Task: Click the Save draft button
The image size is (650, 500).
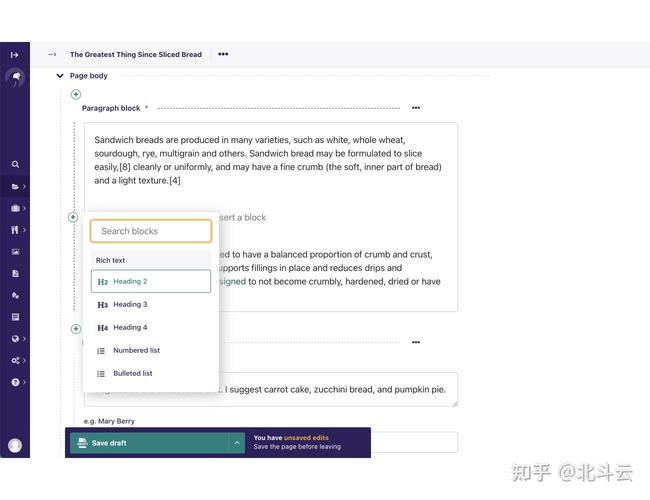Action: pyautogui.click(x=149, y=443)
